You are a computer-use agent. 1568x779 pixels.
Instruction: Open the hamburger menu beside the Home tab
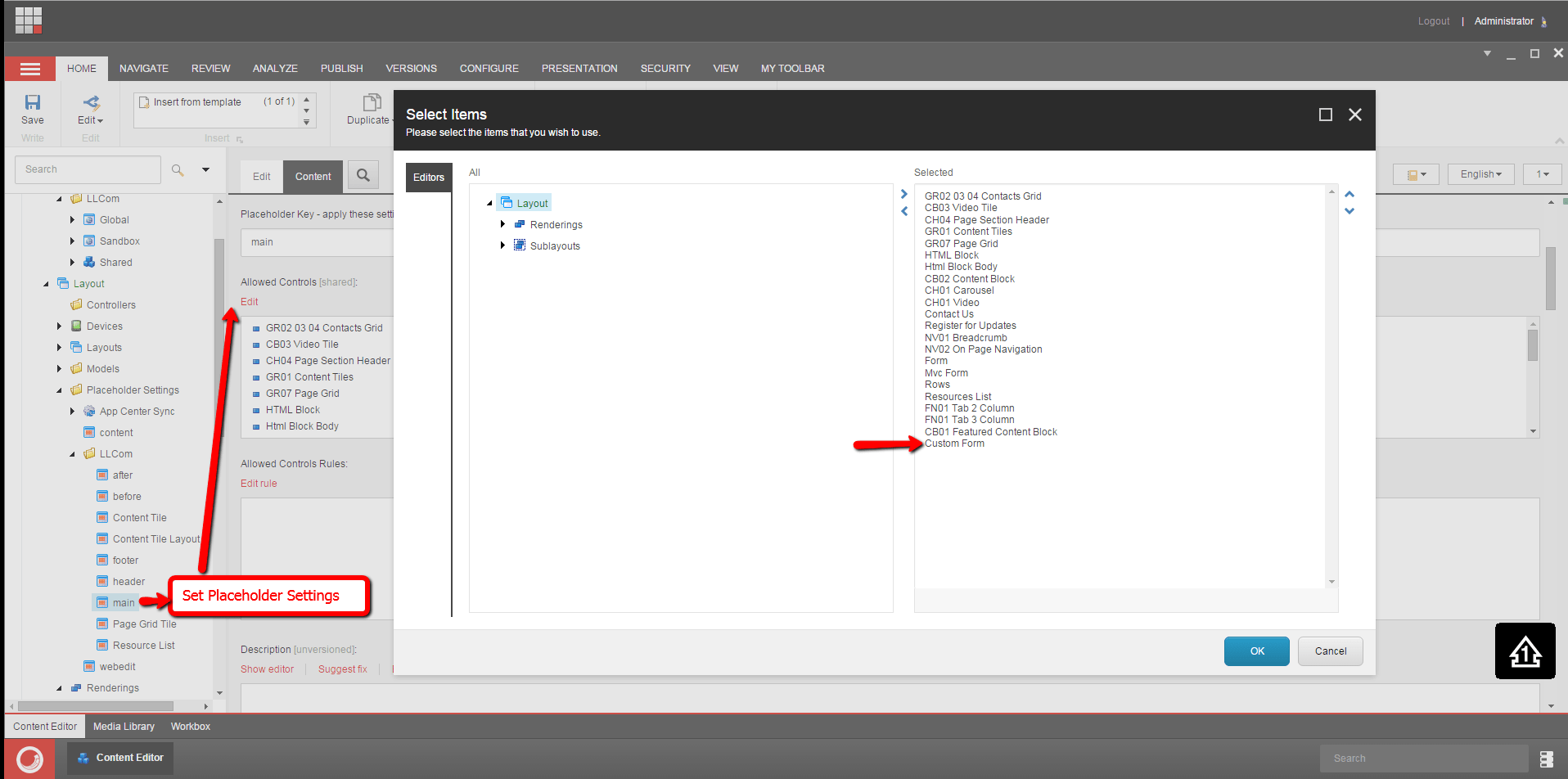tap(29, 68)
